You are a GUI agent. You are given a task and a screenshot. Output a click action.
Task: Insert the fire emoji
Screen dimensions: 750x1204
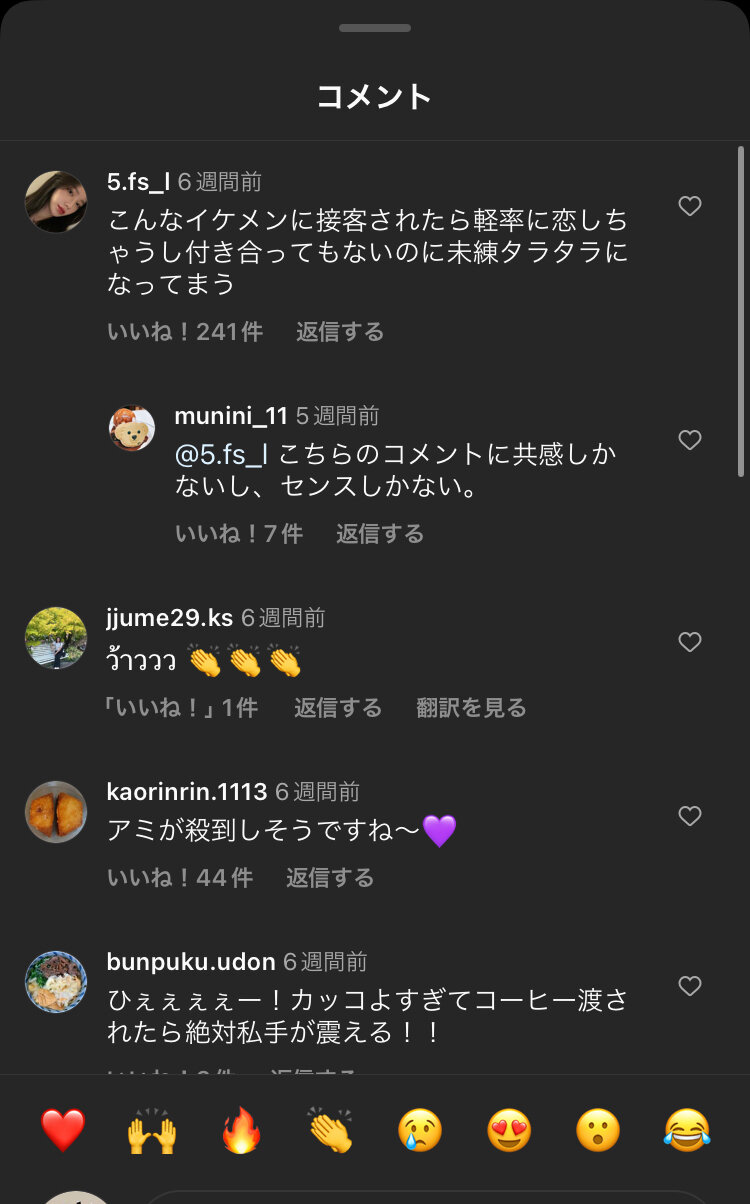[x=241, y=1131]
